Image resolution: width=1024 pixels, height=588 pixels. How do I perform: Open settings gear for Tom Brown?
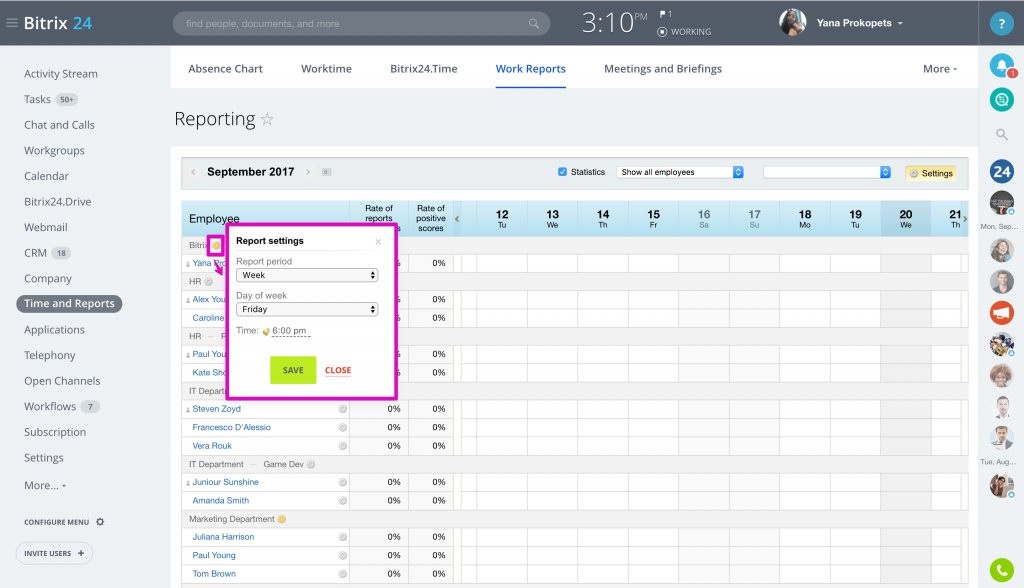342,574
